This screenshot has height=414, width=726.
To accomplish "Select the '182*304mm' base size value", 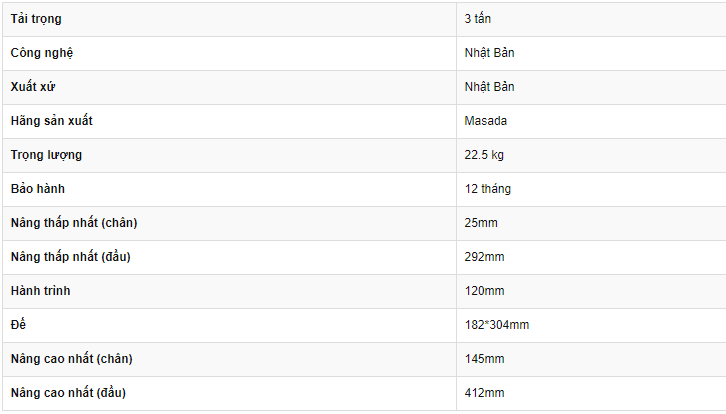I will point(496,325).
